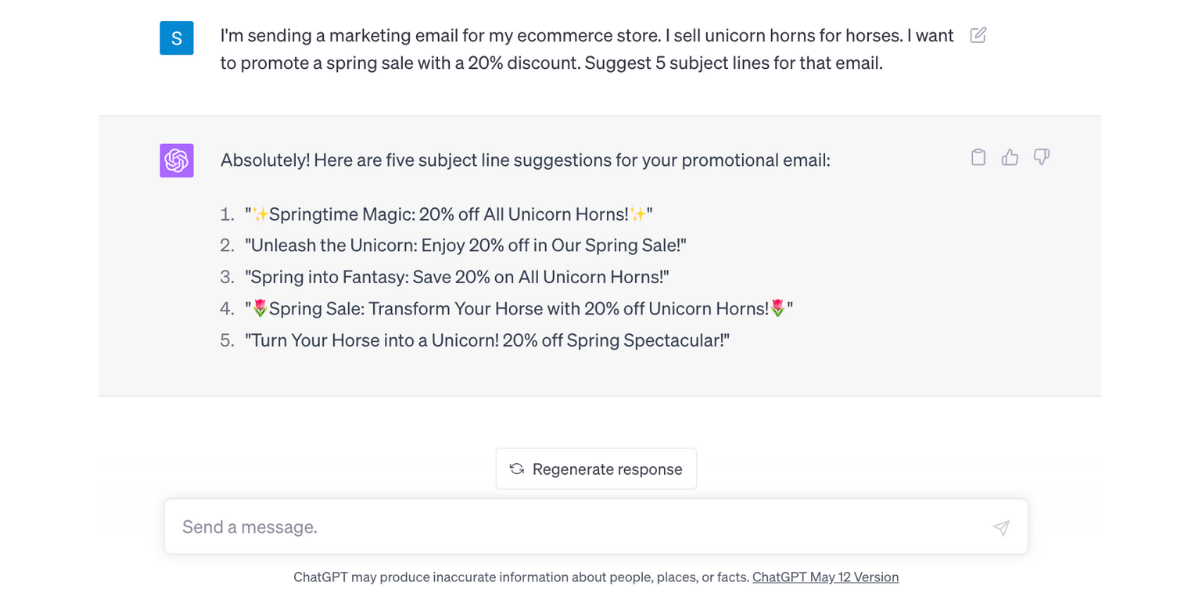Select the Unleash the Unicorn subject line
1200x600 pixels.
(x=466, y=245)
